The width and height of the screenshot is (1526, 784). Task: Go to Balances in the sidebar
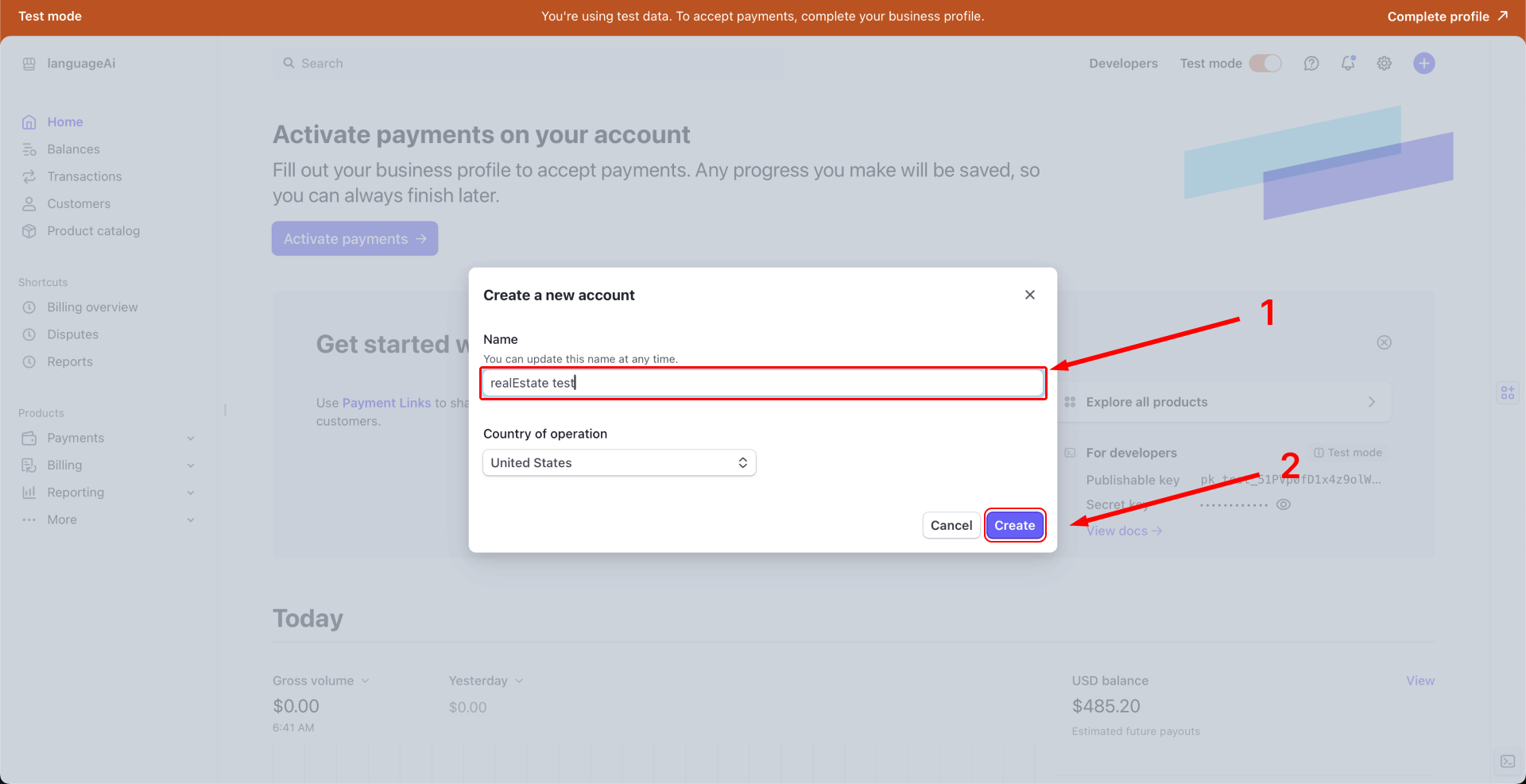click(73, 149)
